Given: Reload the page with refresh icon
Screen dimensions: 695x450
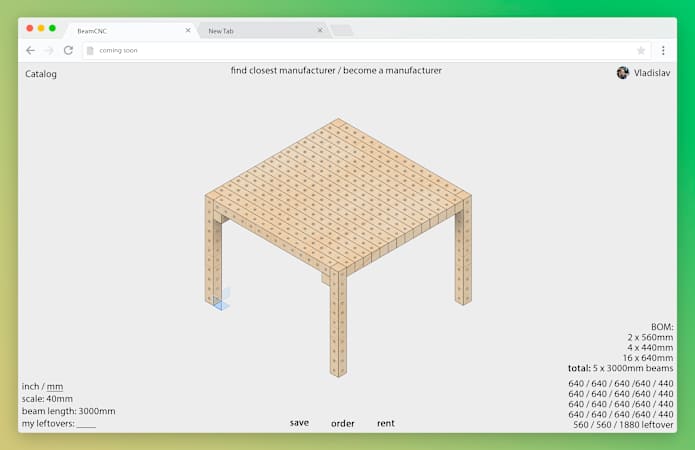Looking at the screenshot, I should (68, 50).
